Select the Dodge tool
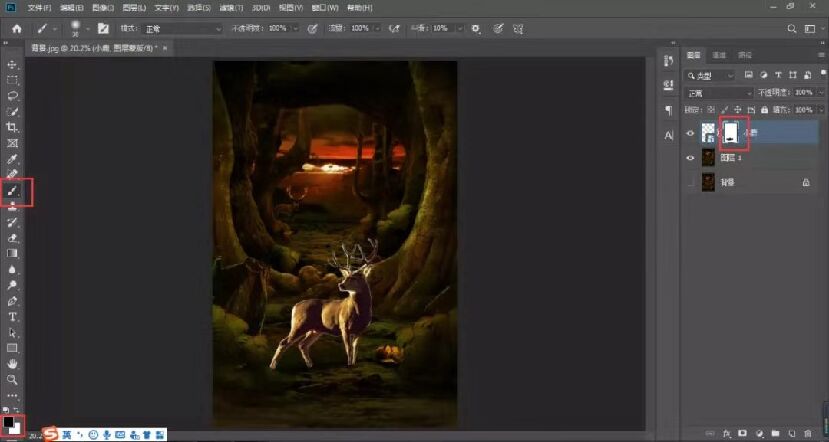Screen dimensions: 829x442 [12, 286]
